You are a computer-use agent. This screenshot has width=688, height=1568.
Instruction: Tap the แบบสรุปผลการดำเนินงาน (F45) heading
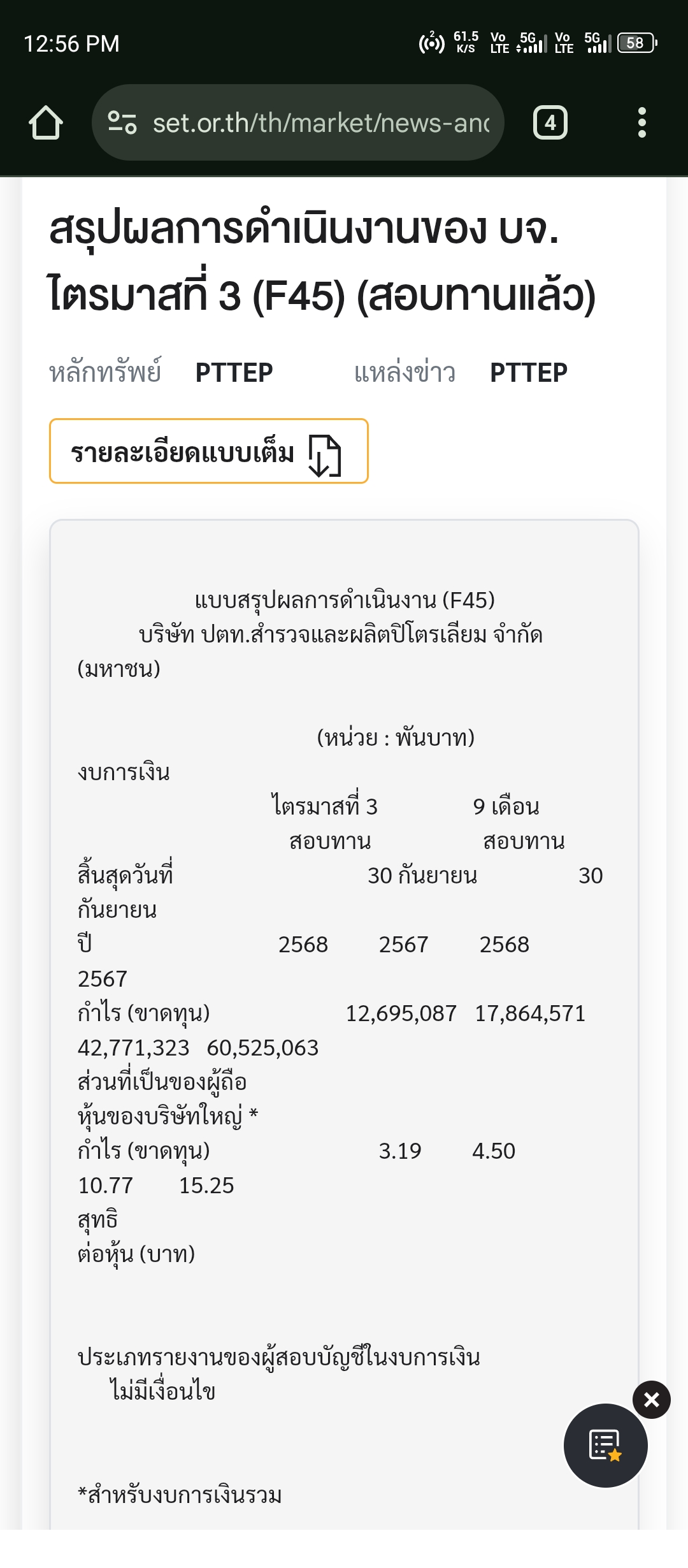tap(344, 600)
